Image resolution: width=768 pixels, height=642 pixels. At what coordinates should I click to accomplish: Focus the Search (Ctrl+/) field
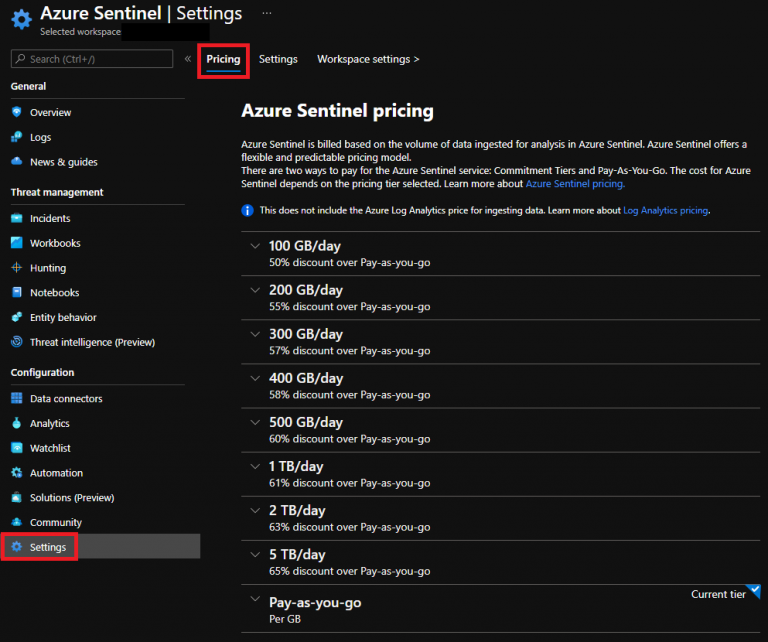pos(92,59)
